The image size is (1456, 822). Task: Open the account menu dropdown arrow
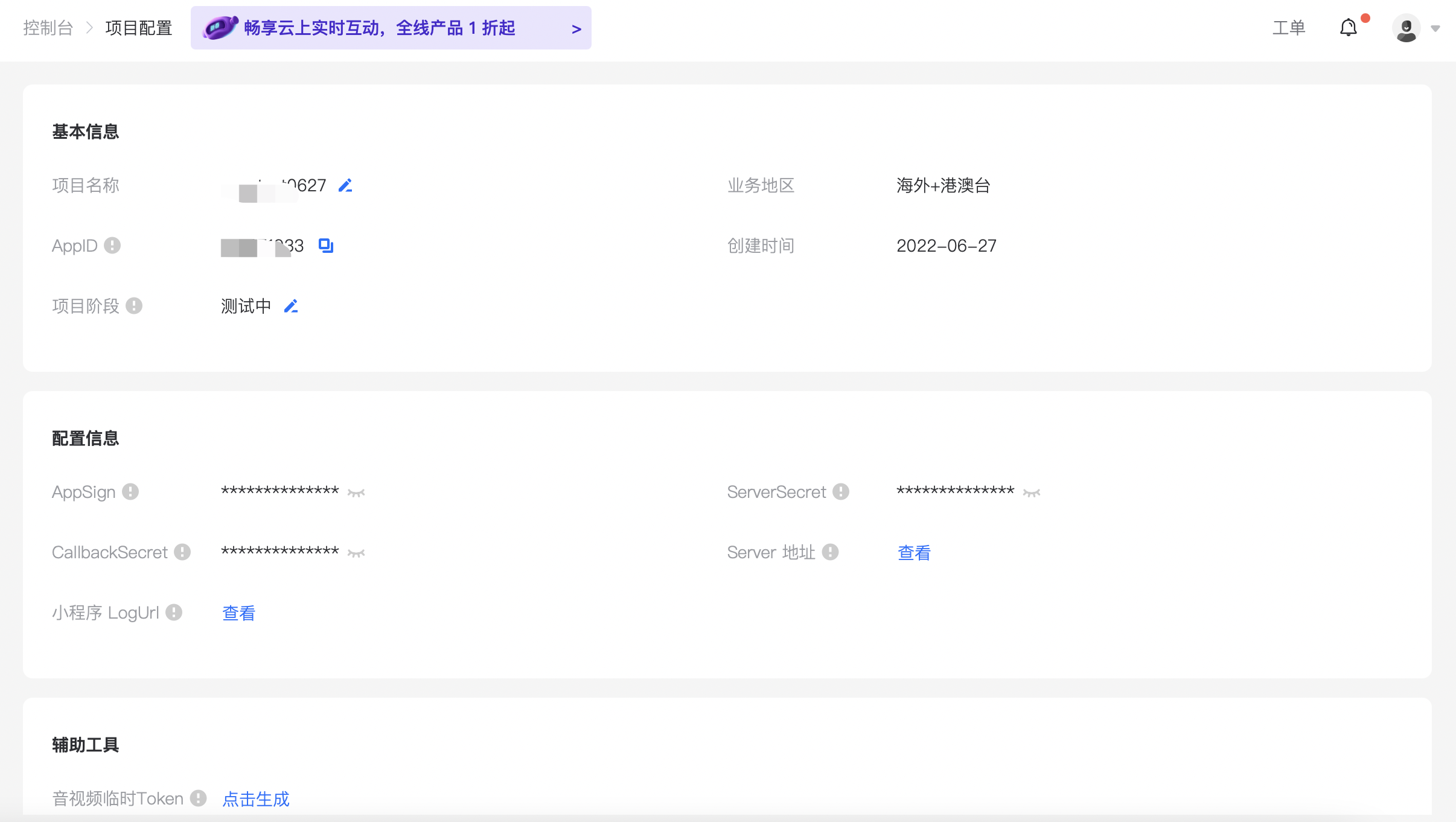pos(1435,28)
